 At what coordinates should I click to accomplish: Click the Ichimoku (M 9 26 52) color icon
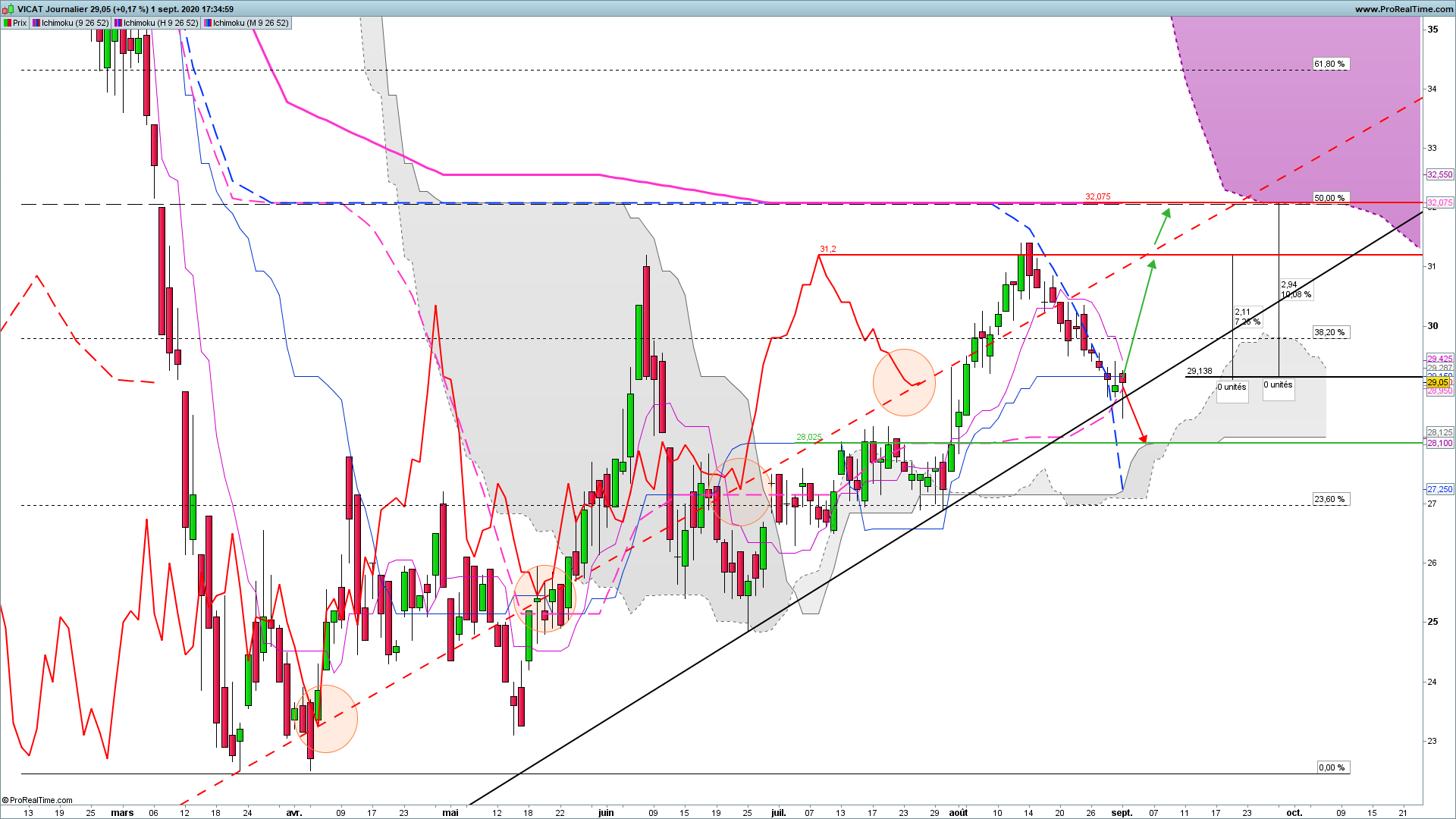pos(208,23)
